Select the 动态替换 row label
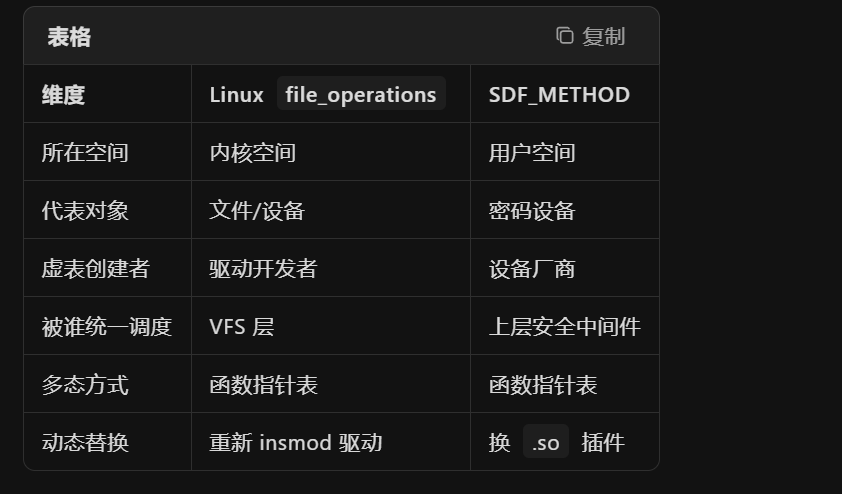 85,442
